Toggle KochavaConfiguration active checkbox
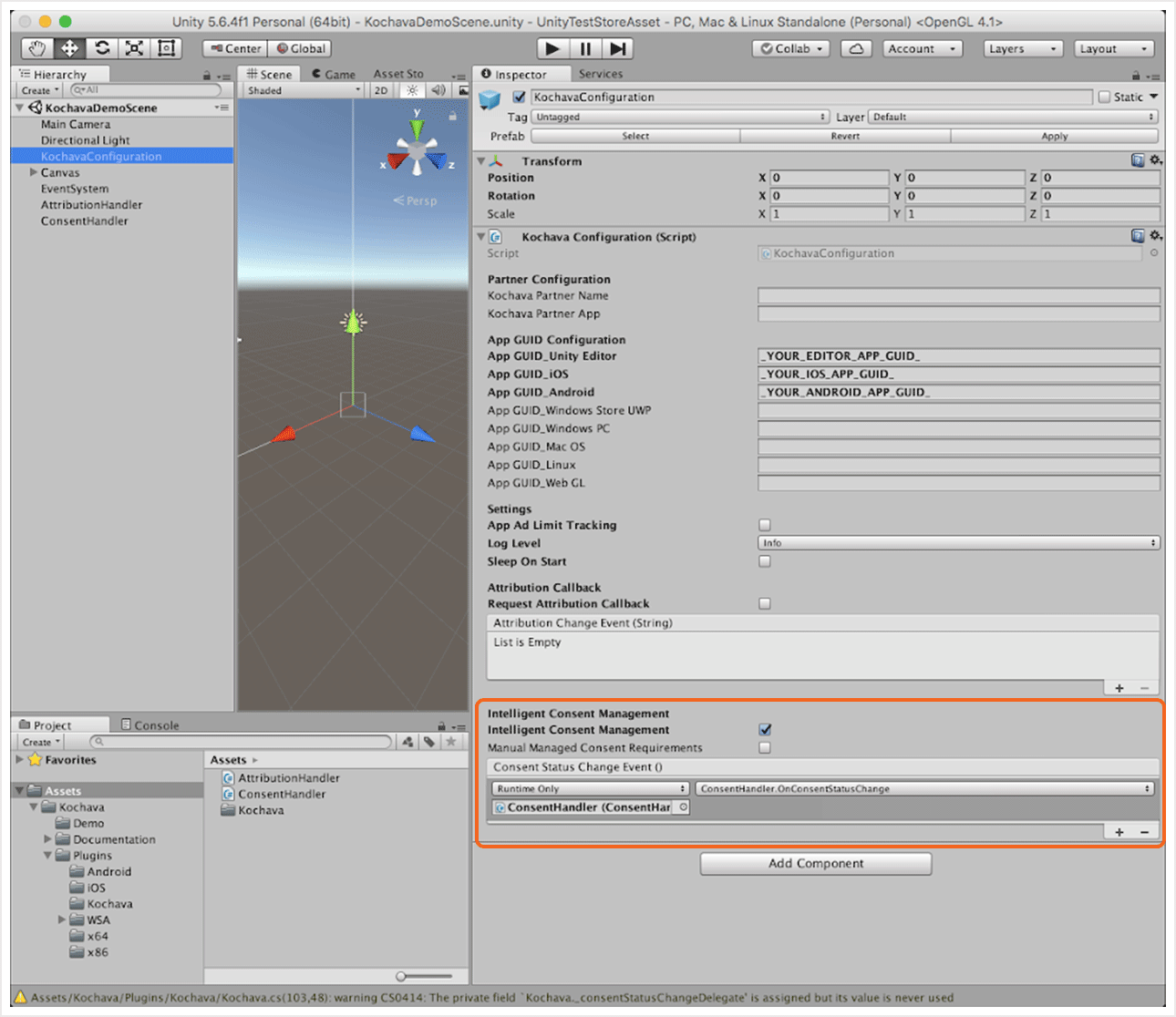Viewport: 1176px width, 1017px height. pos(519,97)
